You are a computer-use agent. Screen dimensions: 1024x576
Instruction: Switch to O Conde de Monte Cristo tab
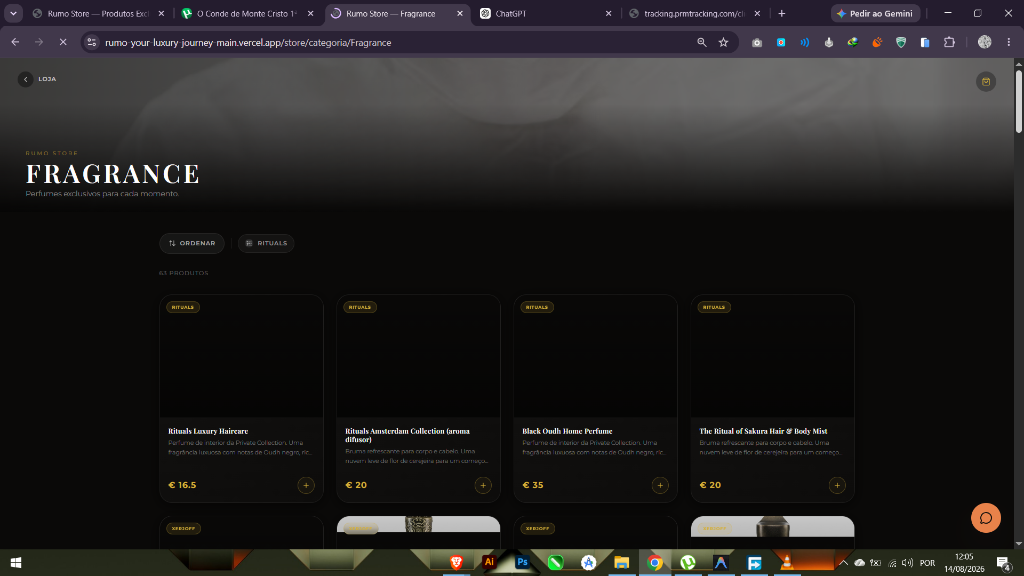pyautogui.click(x=247, y=13)
